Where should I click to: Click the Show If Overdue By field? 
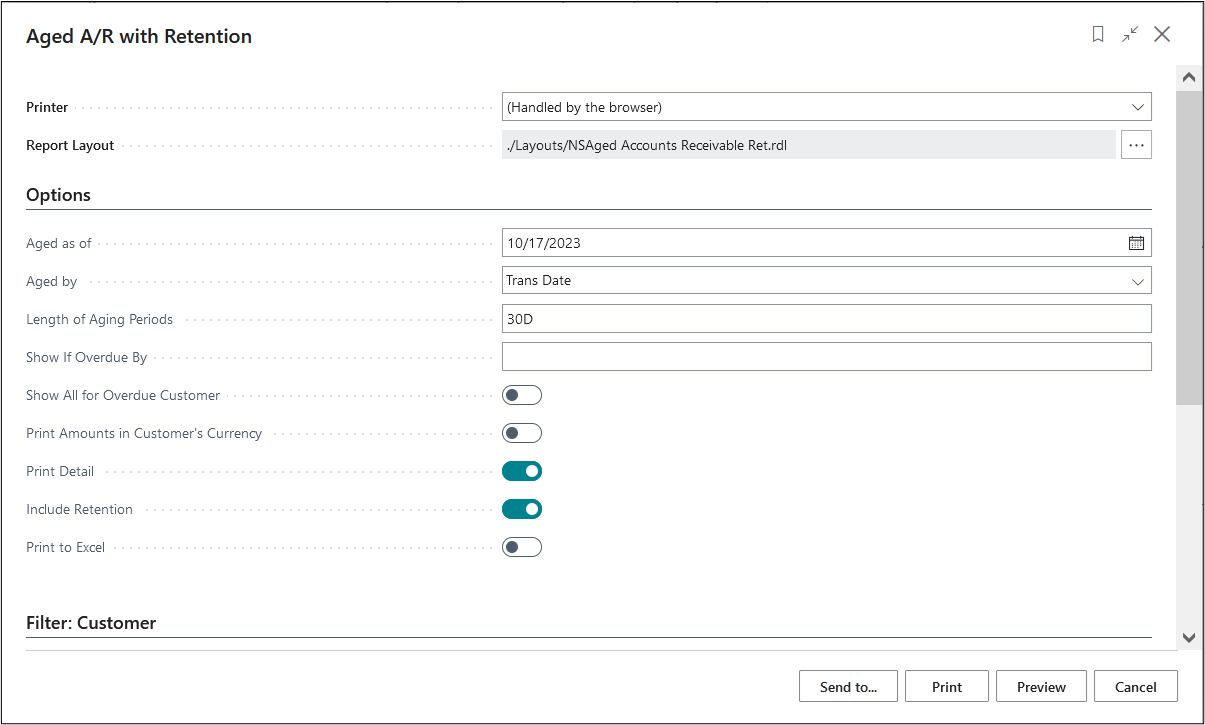tap(826, 357)
